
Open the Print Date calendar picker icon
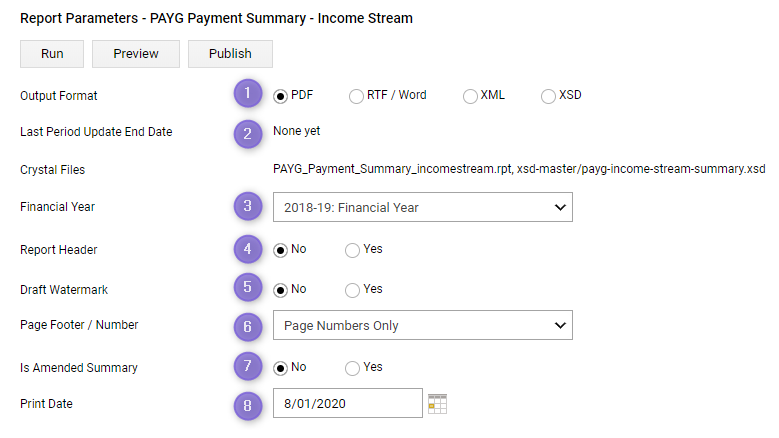tap(437, 404)
